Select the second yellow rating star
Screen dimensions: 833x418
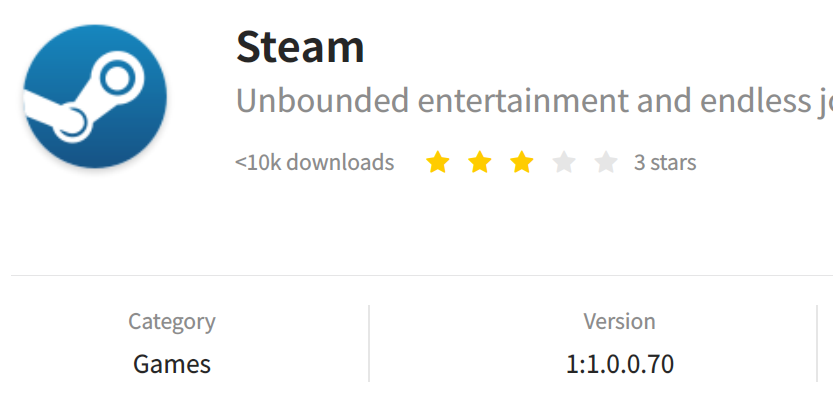[x=480, y=162]
